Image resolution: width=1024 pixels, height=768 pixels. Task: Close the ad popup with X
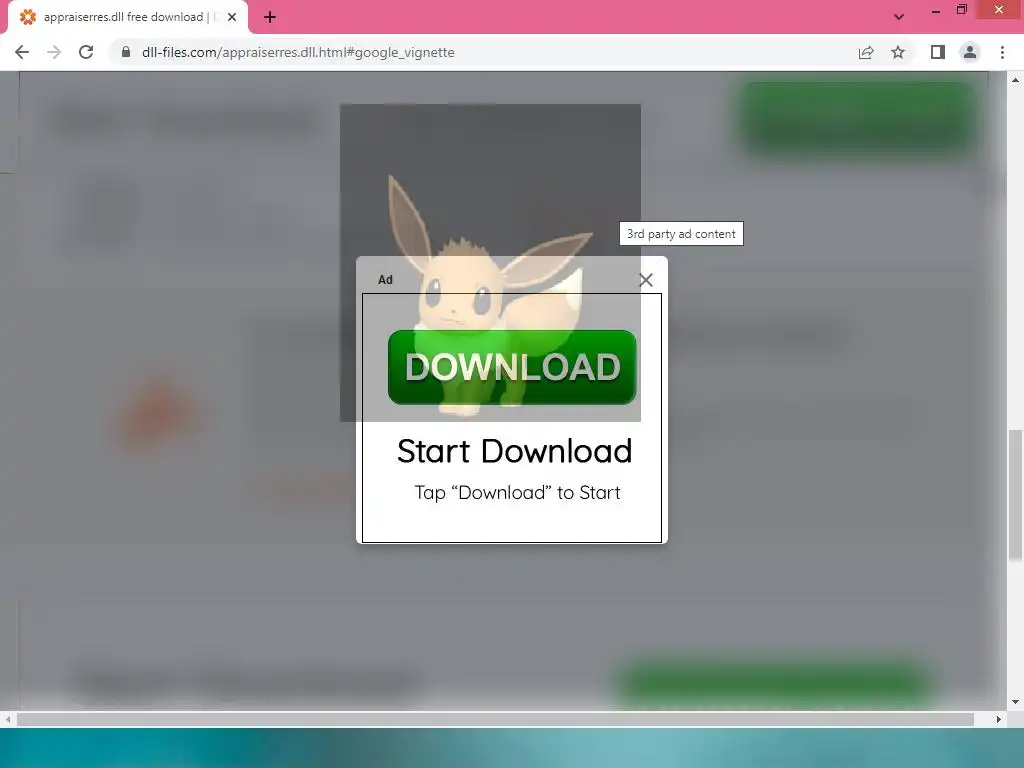coord(646,280)
